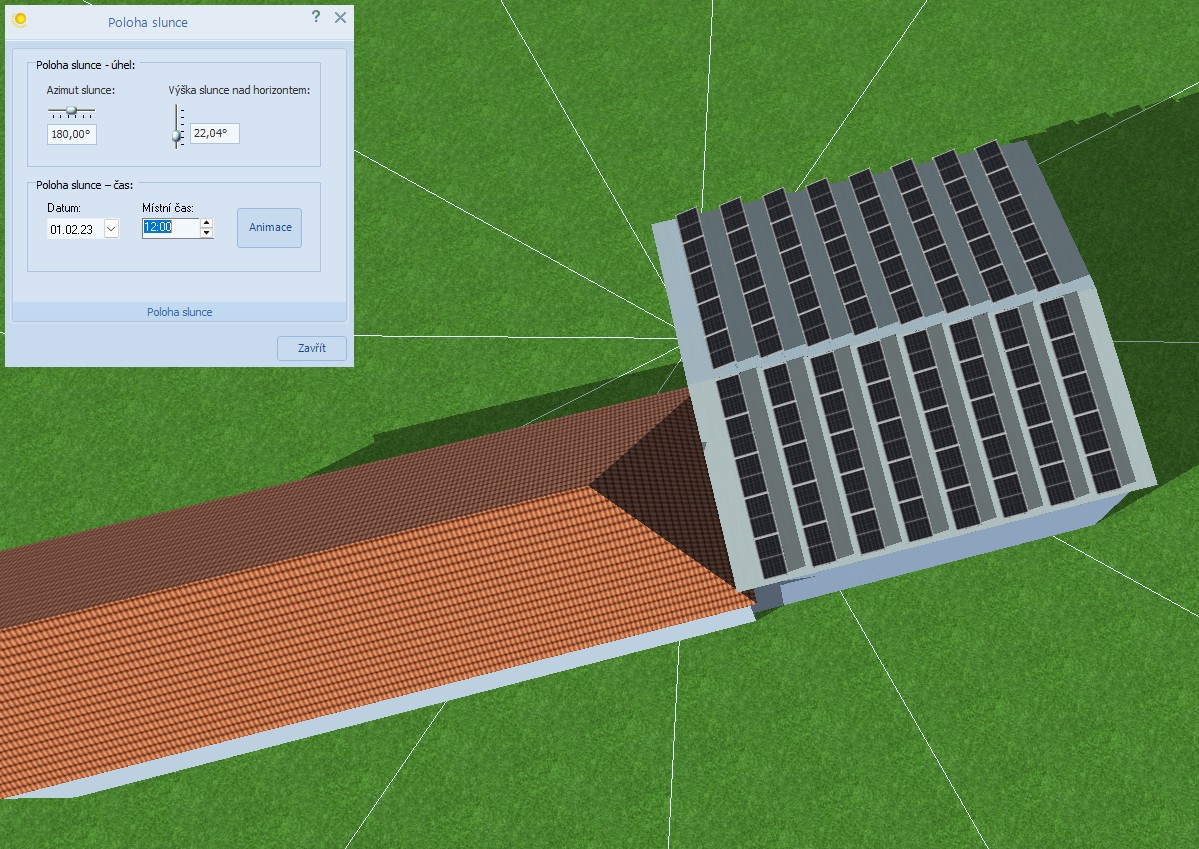Screen dimensions: 1199x849
Task: Expand the Datum date picker dropdown
Action: 111,229
